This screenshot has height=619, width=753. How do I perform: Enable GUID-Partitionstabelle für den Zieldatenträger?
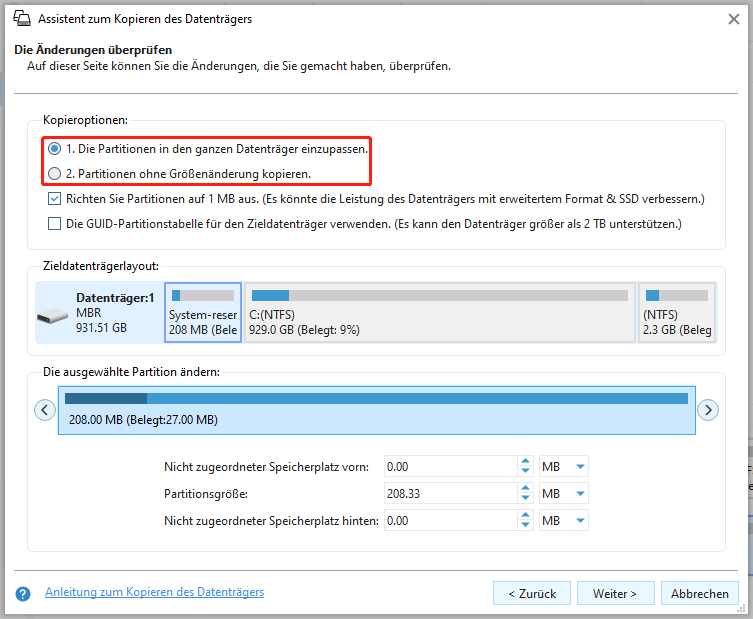tap(54, 224)
